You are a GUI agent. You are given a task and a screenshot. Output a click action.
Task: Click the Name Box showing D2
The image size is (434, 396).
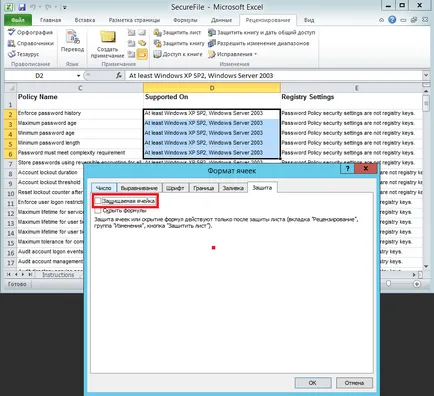pos(39,76)
